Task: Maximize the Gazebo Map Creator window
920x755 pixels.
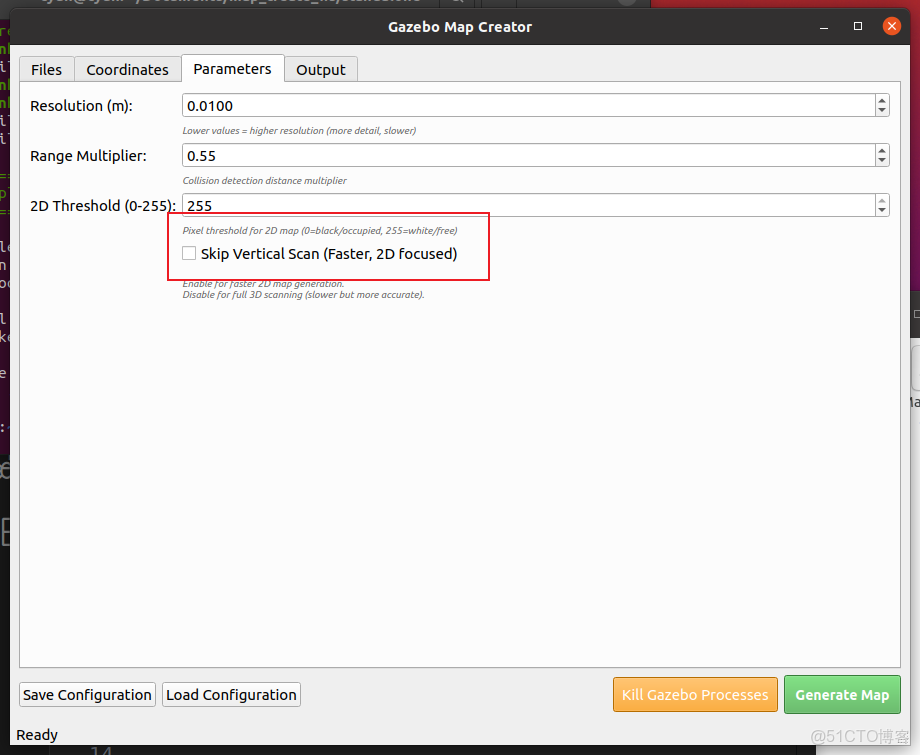Action: pyautogui.click(x=858, y=26)
